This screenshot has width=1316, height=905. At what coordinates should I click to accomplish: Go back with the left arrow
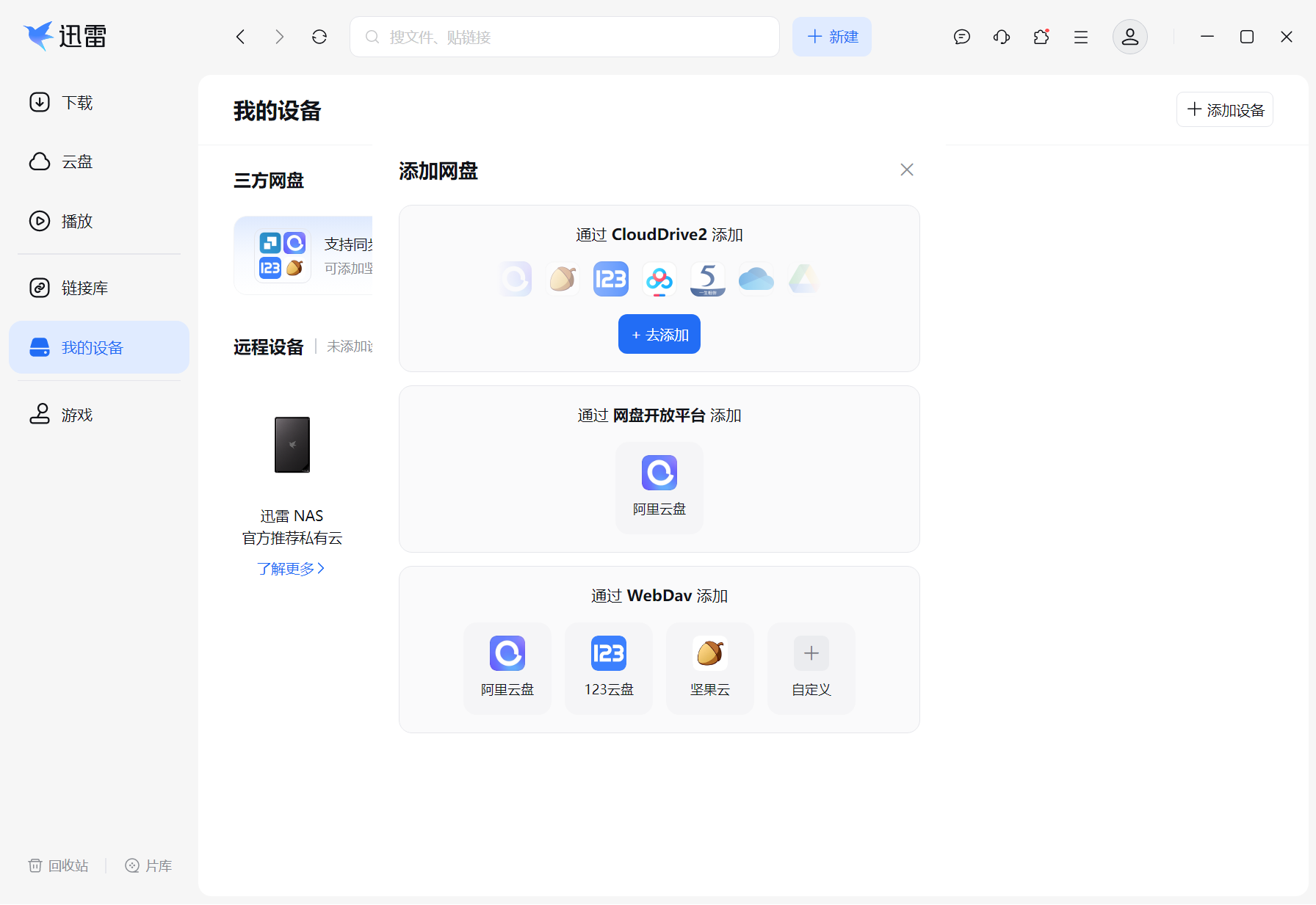coord(240,37)
